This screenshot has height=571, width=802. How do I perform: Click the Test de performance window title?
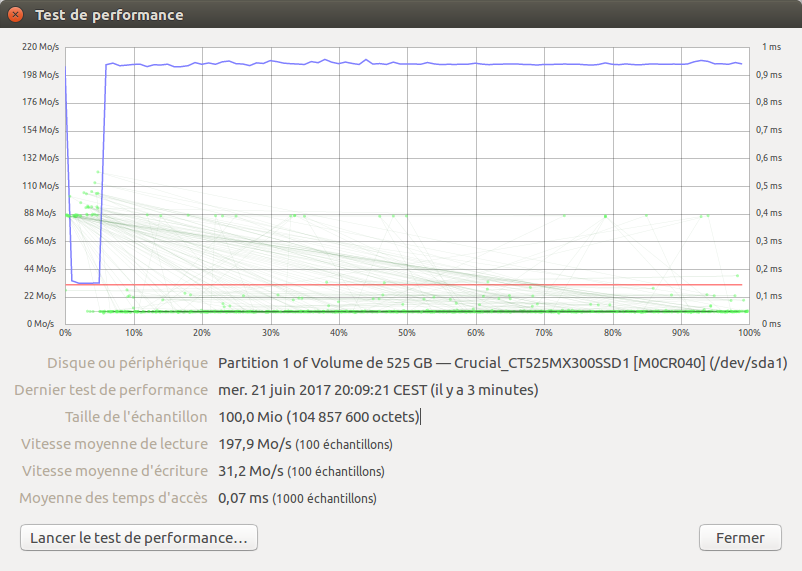coord(109,15)
